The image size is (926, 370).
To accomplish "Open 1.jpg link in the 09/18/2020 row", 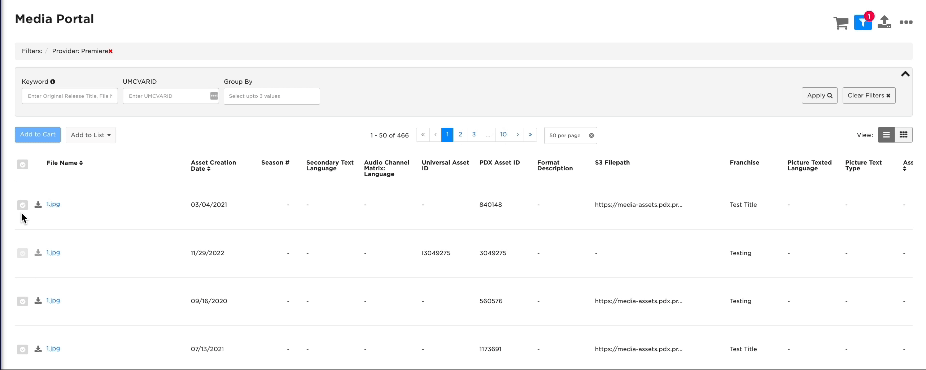I will tap(53, 300).
